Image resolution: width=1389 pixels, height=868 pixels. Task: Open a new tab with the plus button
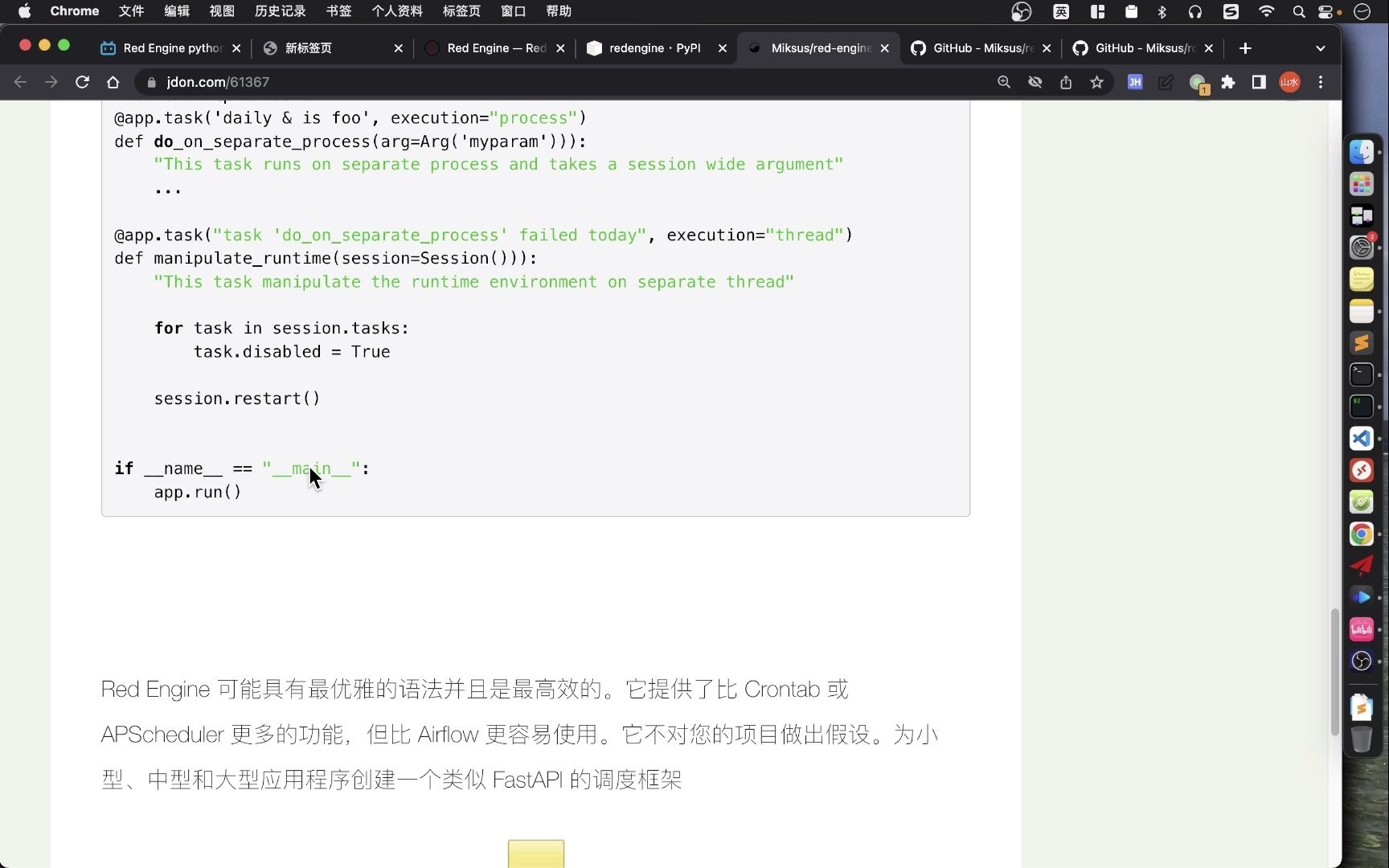1245,48
